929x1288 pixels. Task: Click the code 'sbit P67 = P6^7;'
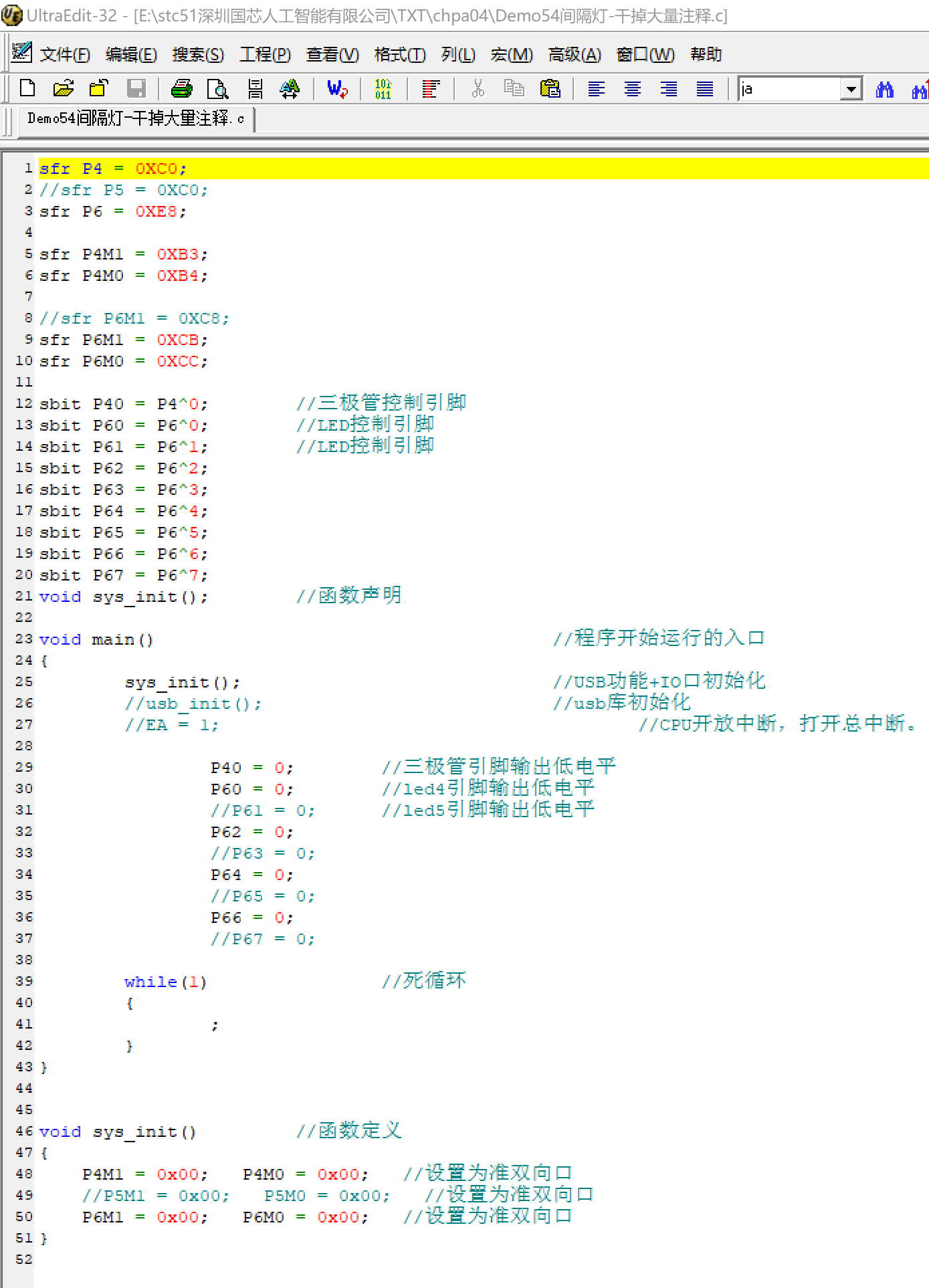tap(123, 575)
